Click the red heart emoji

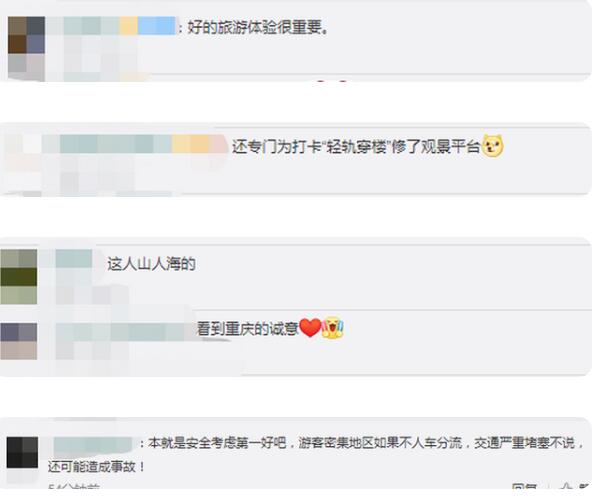[x=310, y=328]
